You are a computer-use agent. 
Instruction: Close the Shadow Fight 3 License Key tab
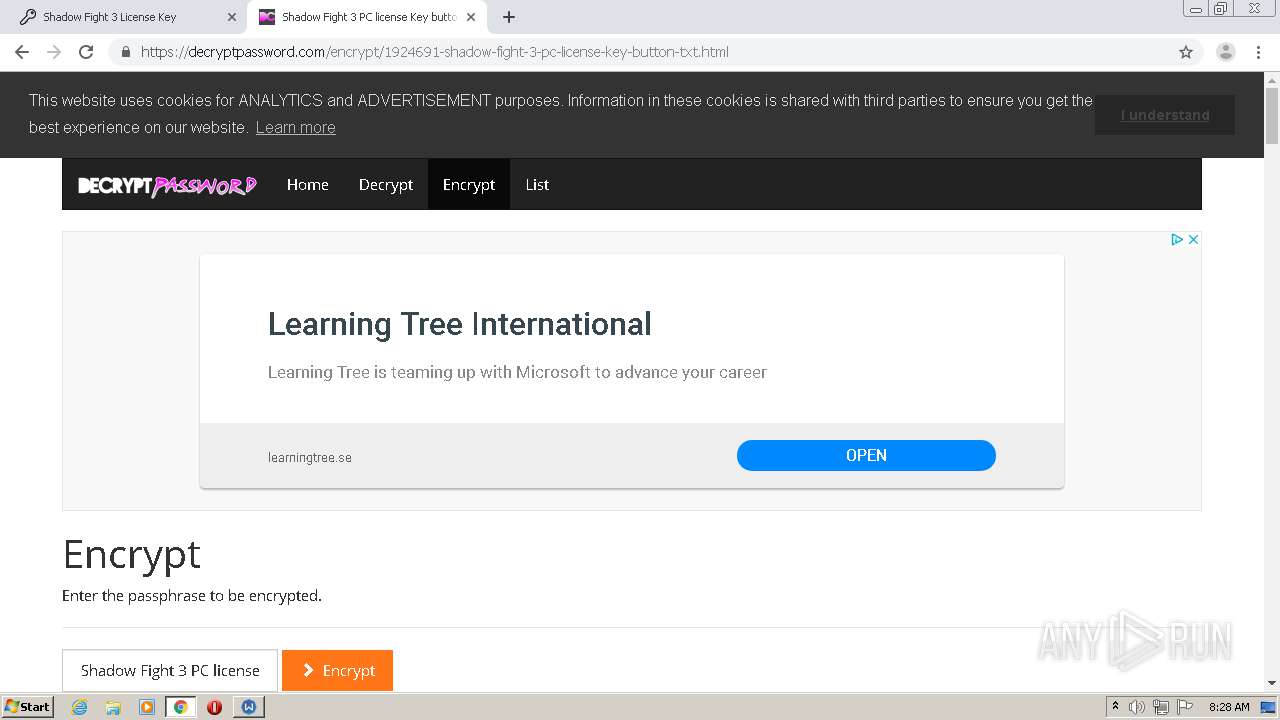pyautogui.click(x=232, y=17)
